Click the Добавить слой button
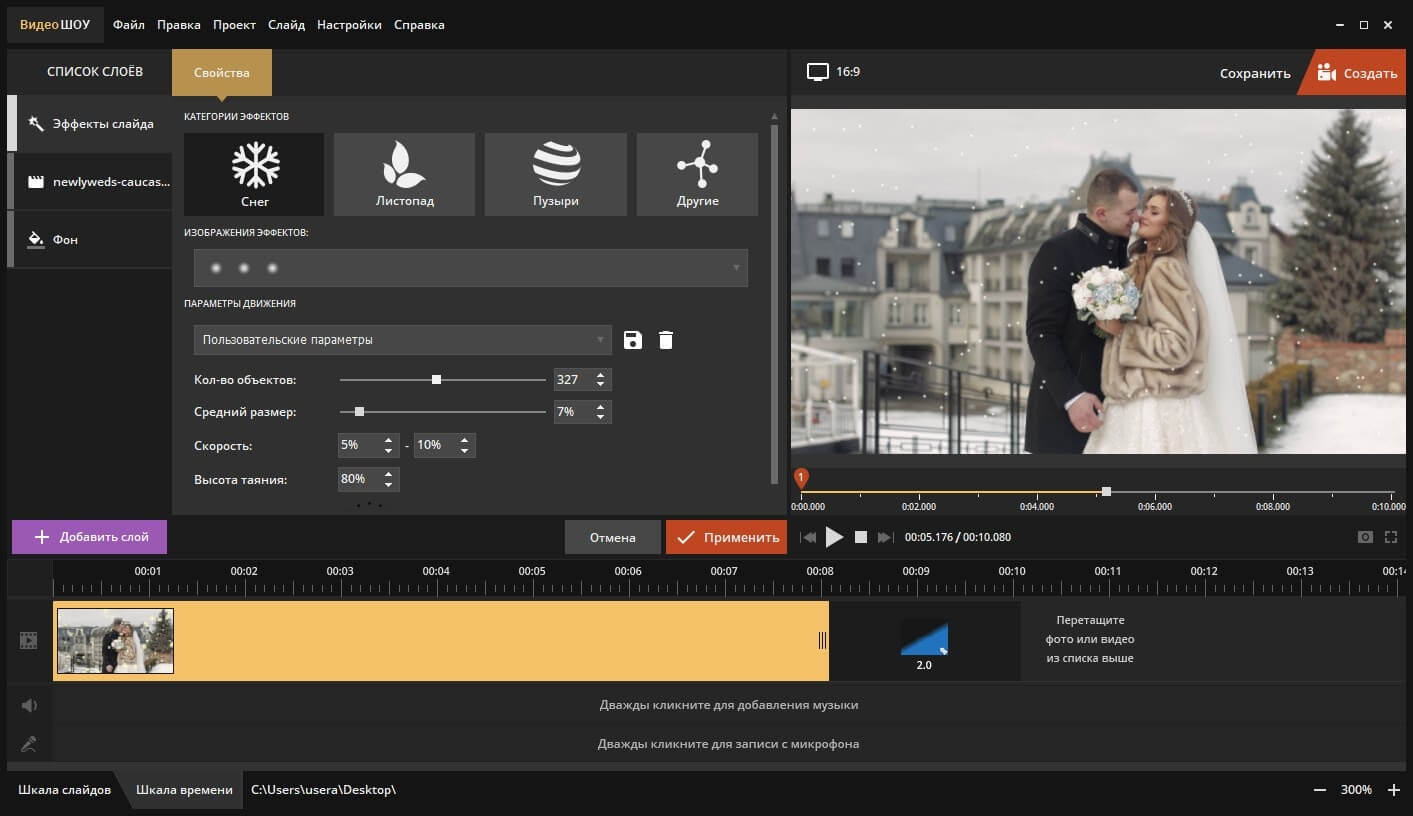1413x816 pixels. click(x=90, y=537)
